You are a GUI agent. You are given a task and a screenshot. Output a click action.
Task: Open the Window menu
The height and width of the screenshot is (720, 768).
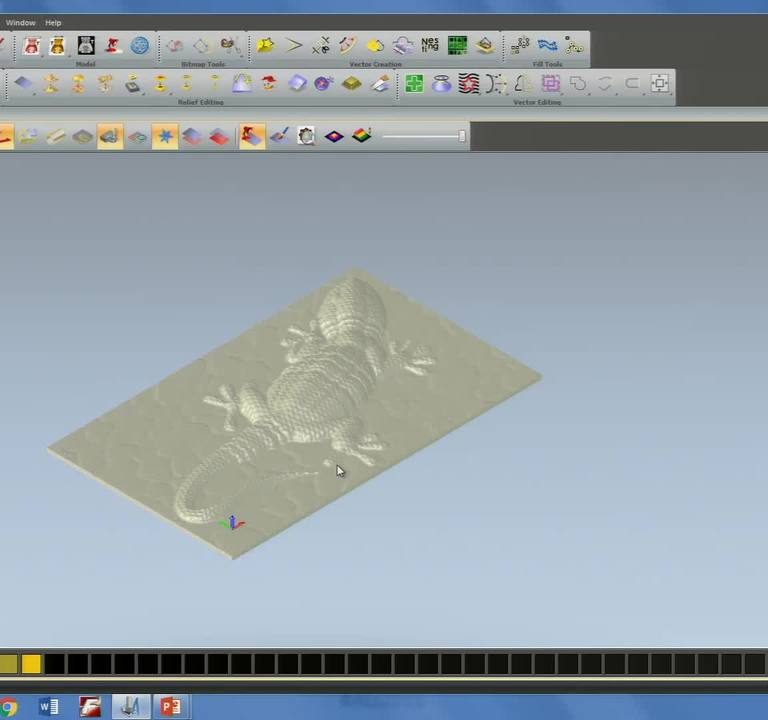(x=20, y=22)
